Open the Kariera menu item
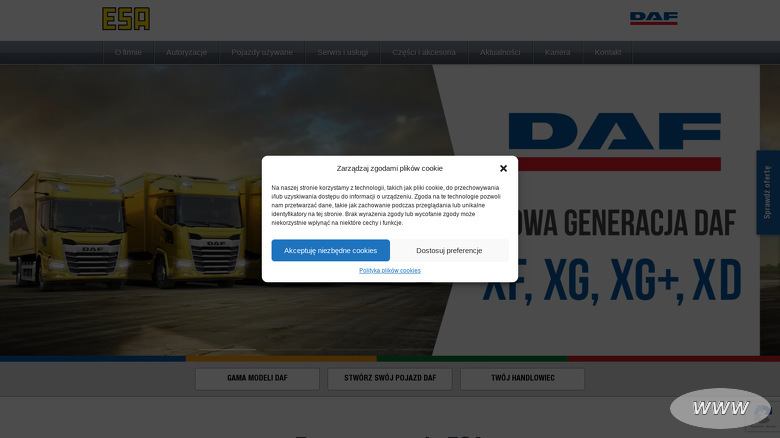 [x=558, y=52]
